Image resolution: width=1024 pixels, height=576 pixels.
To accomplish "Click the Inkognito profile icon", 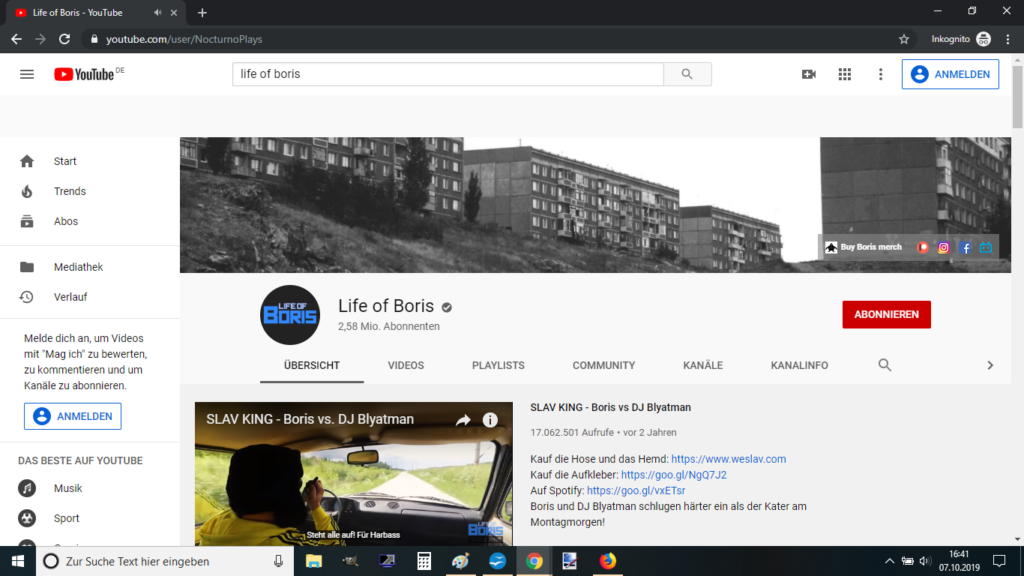I will [983, 39].
